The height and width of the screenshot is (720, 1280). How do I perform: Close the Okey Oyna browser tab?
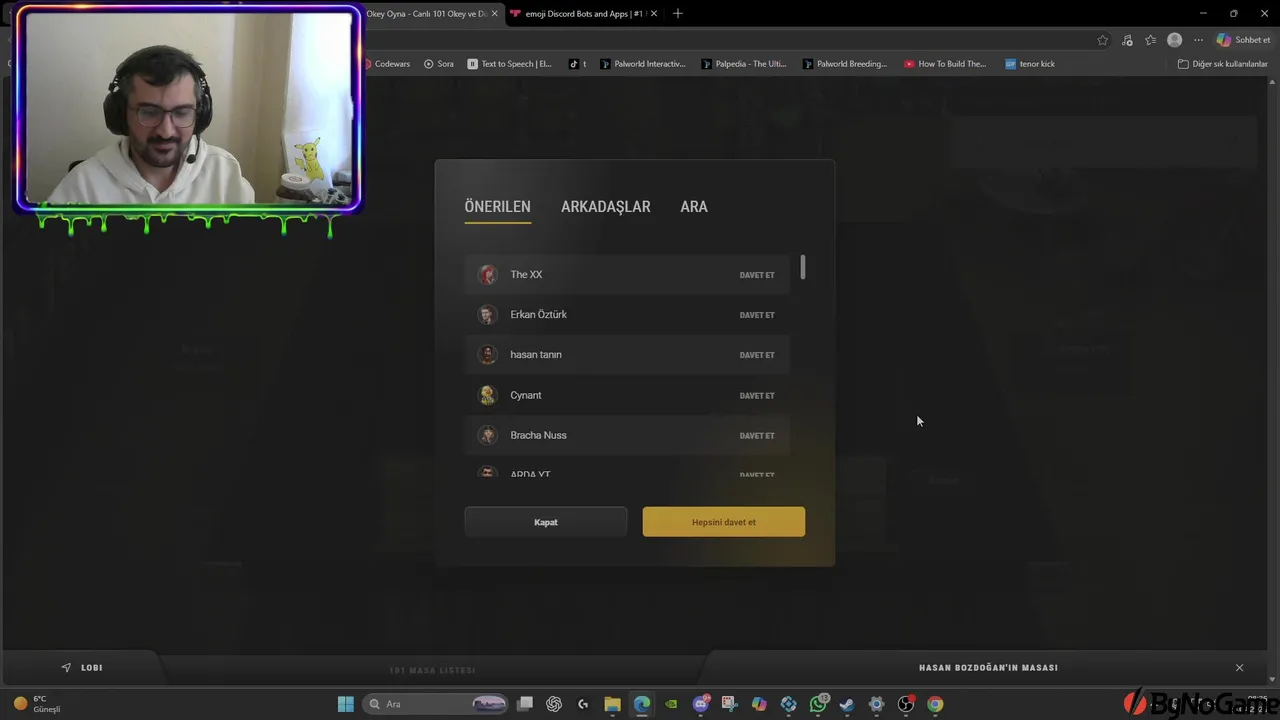coord(493,14)
